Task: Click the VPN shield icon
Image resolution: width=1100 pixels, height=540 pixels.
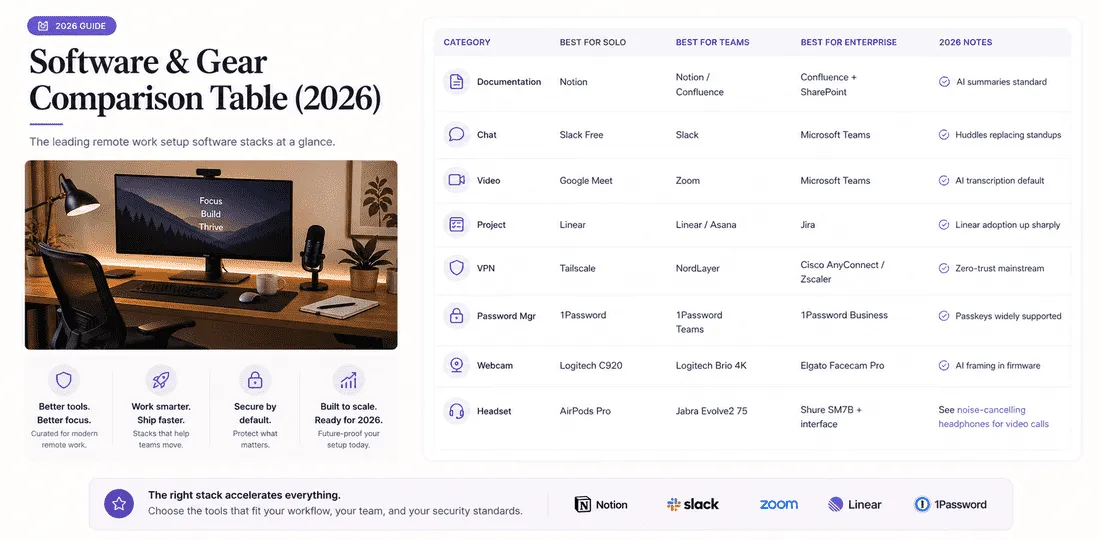Action: click(457, 268)
